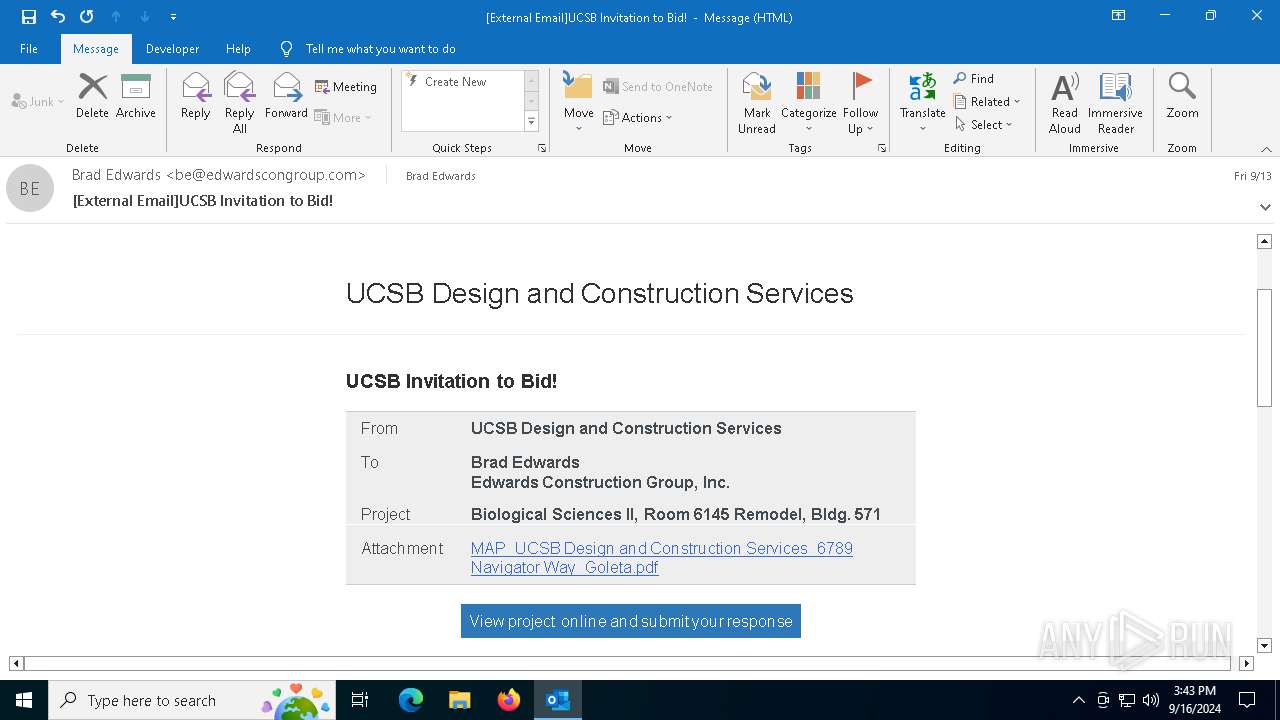Reply to Brad Edwards

[196, 96]
